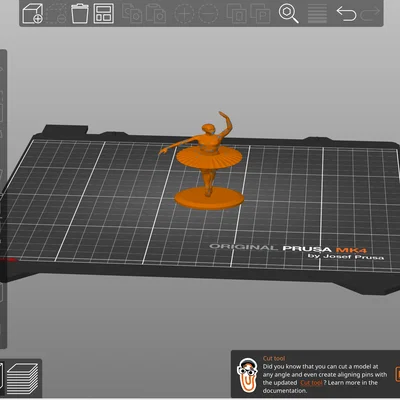
Task: Click the Split to objects icon
Action: click(x=237, y=14)
